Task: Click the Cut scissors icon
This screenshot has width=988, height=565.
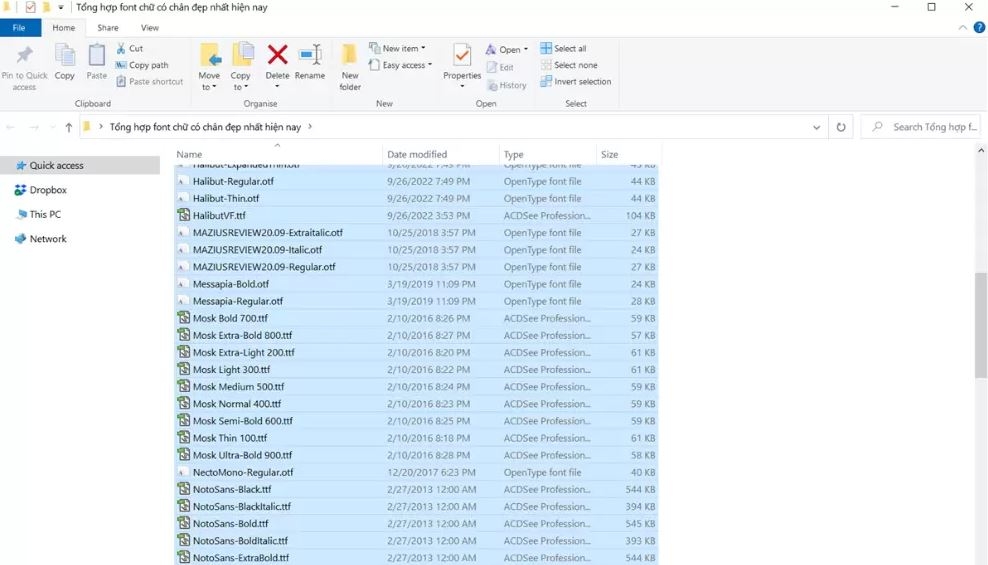Action: [121, 48]
